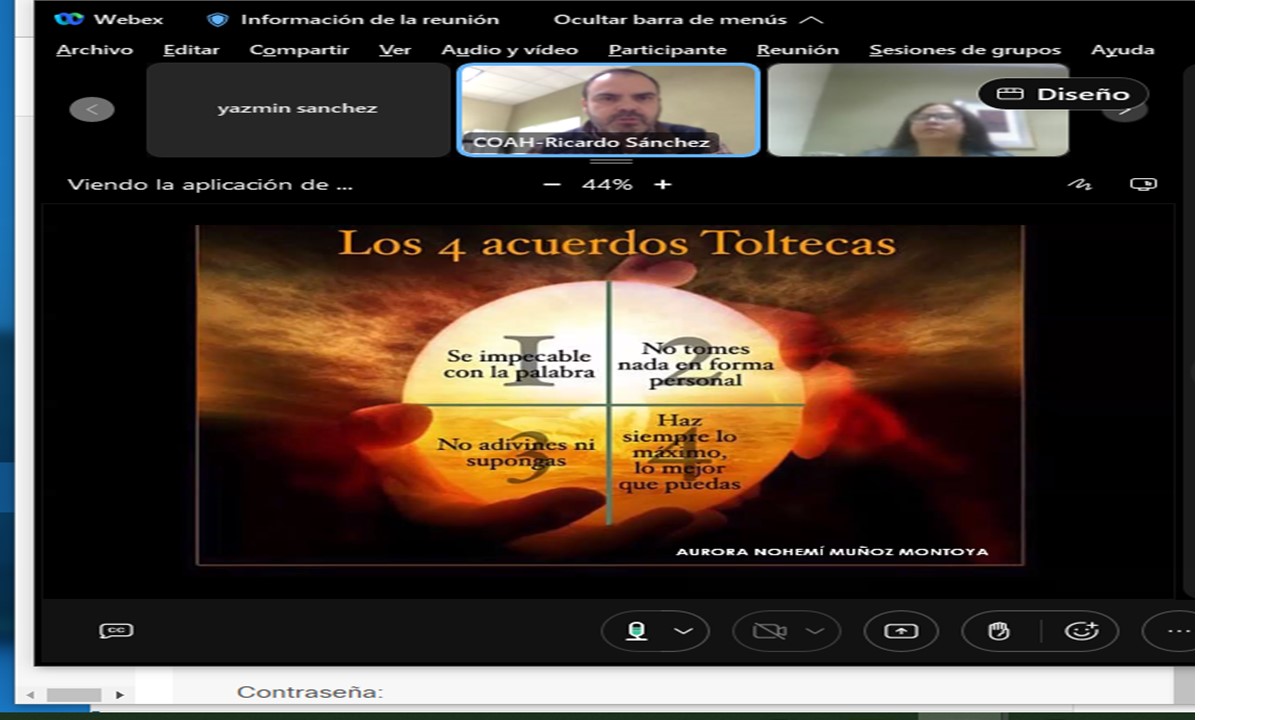Viewport: 1280px width, 720px height.
Task: Open Información de la reunión
Action: click(354, 19)
